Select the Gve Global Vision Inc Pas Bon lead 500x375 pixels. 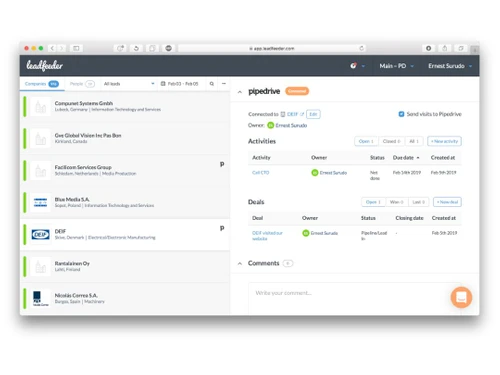pyautogui.click(x=125, y=138)
